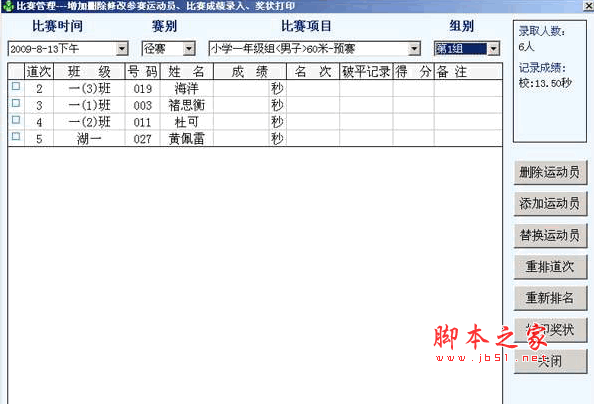Screen dimensions: 594x404
Task: Click the 打印奖状 button
Action: (x=550, y=330)
